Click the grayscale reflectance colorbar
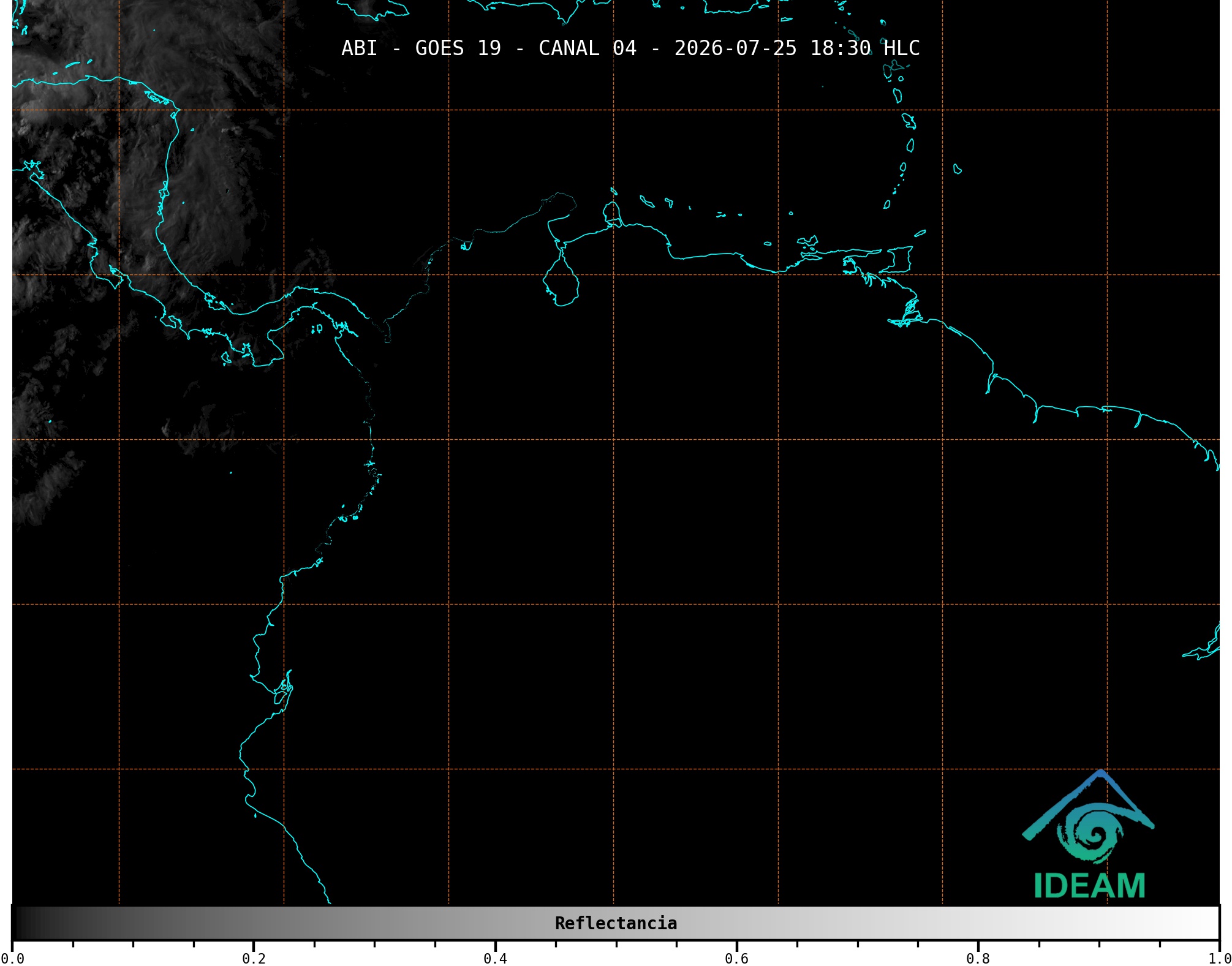1232x966 pixels. point(616,923)
